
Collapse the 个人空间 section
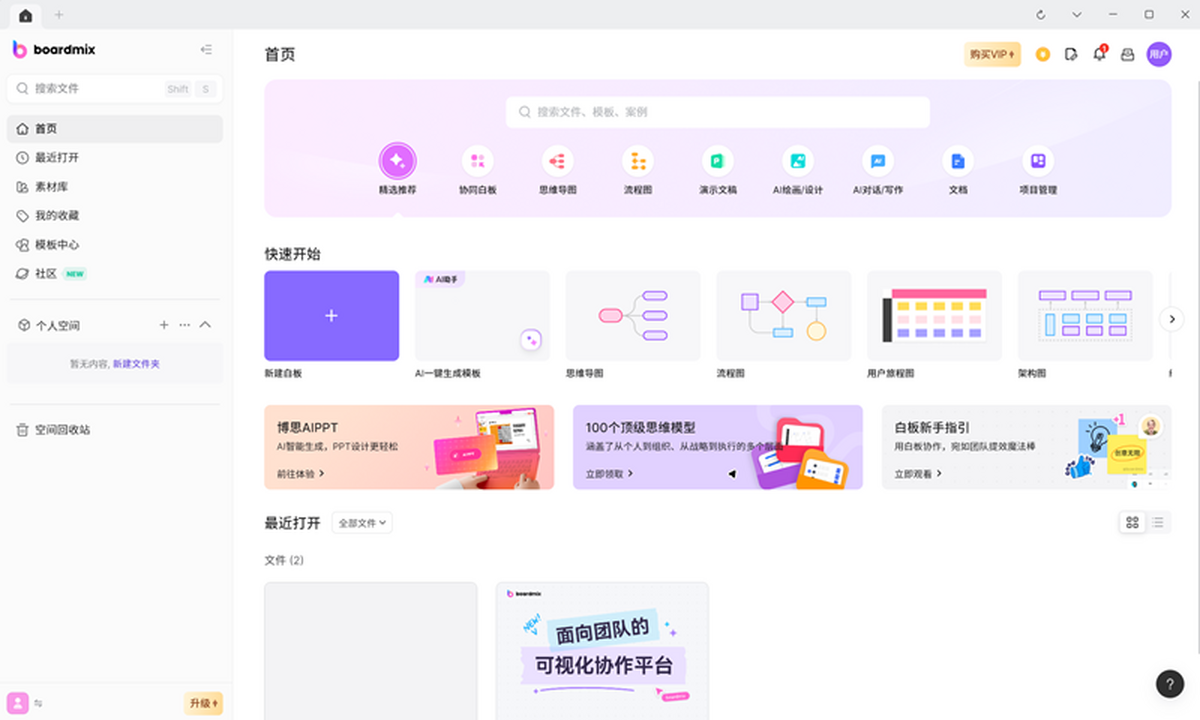205,325
